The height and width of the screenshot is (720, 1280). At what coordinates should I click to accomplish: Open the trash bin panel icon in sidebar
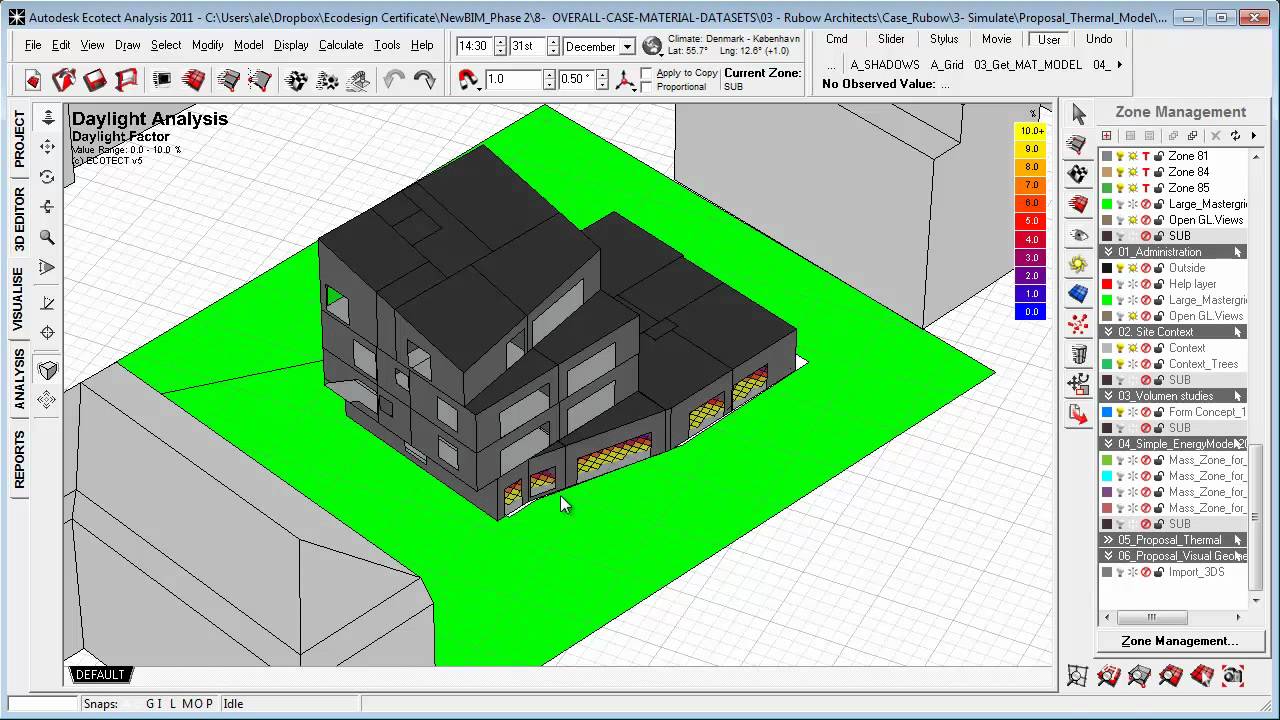pyautogui.click(x=1078, y=354)
